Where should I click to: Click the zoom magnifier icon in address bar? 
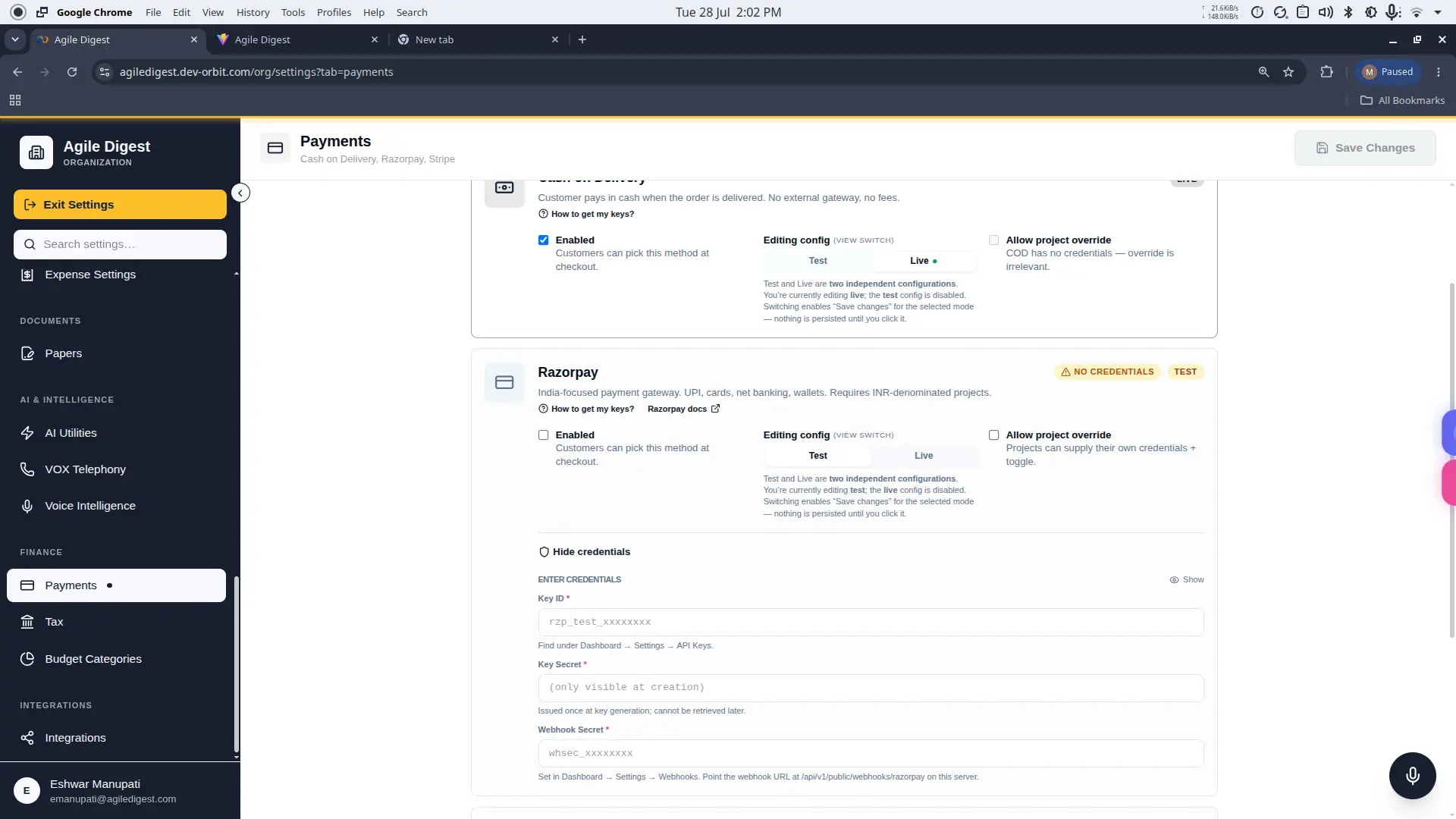coord(1263,72)
